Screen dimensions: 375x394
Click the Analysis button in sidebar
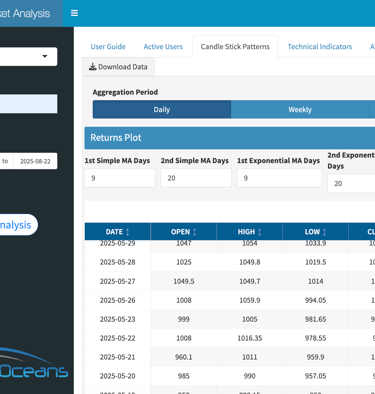click(17, 225)
